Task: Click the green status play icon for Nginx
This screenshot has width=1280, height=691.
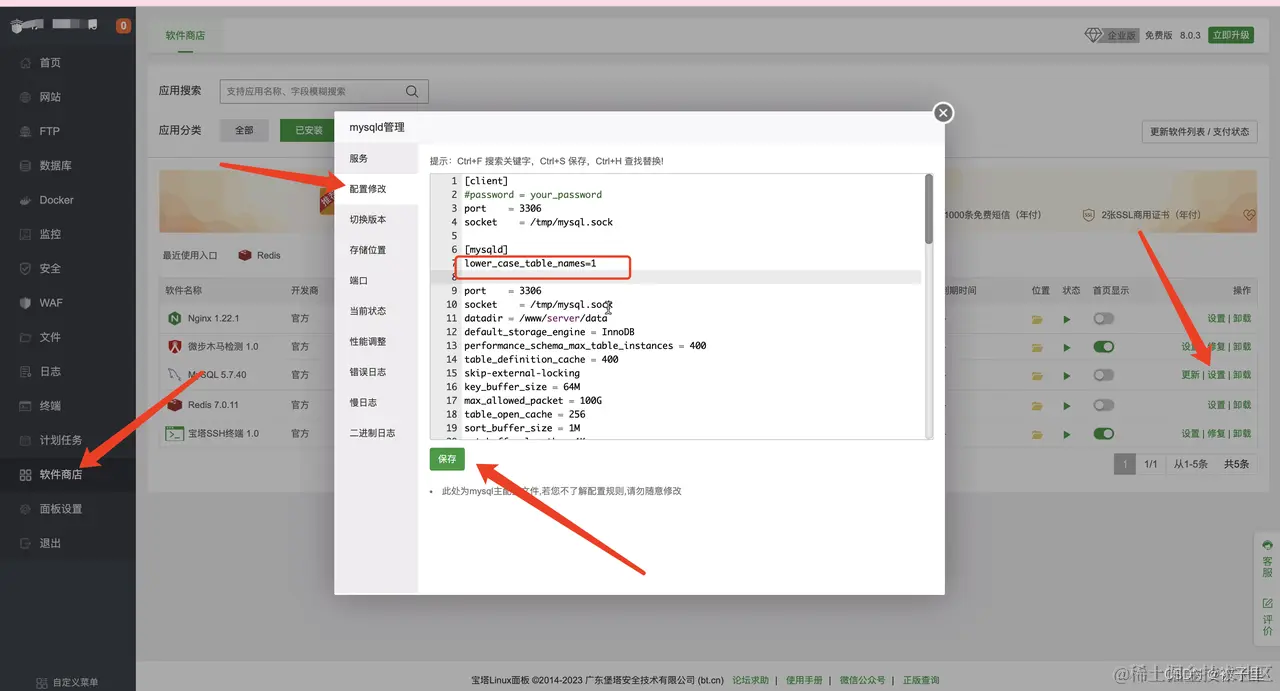Action: [1067, 319]
